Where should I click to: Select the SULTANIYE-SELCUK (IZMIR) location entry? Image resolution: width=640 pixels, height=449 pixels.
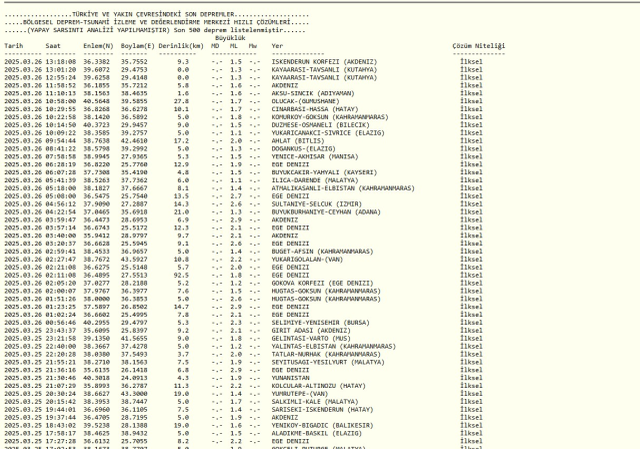point(317,204)
